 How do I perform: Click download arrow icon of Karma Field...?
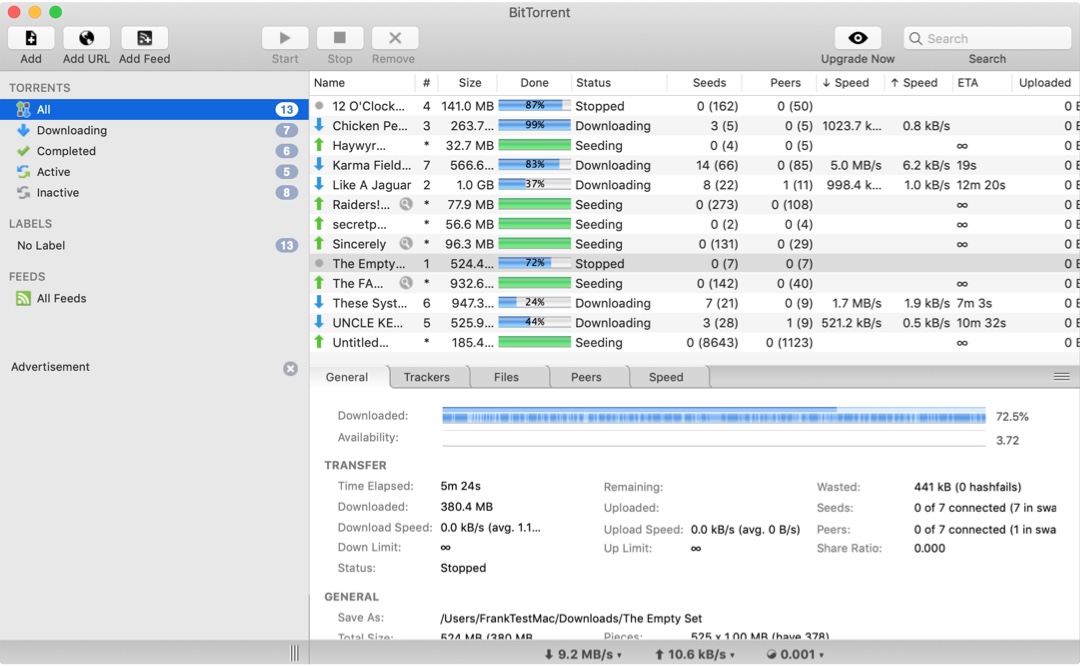(319, 165)
